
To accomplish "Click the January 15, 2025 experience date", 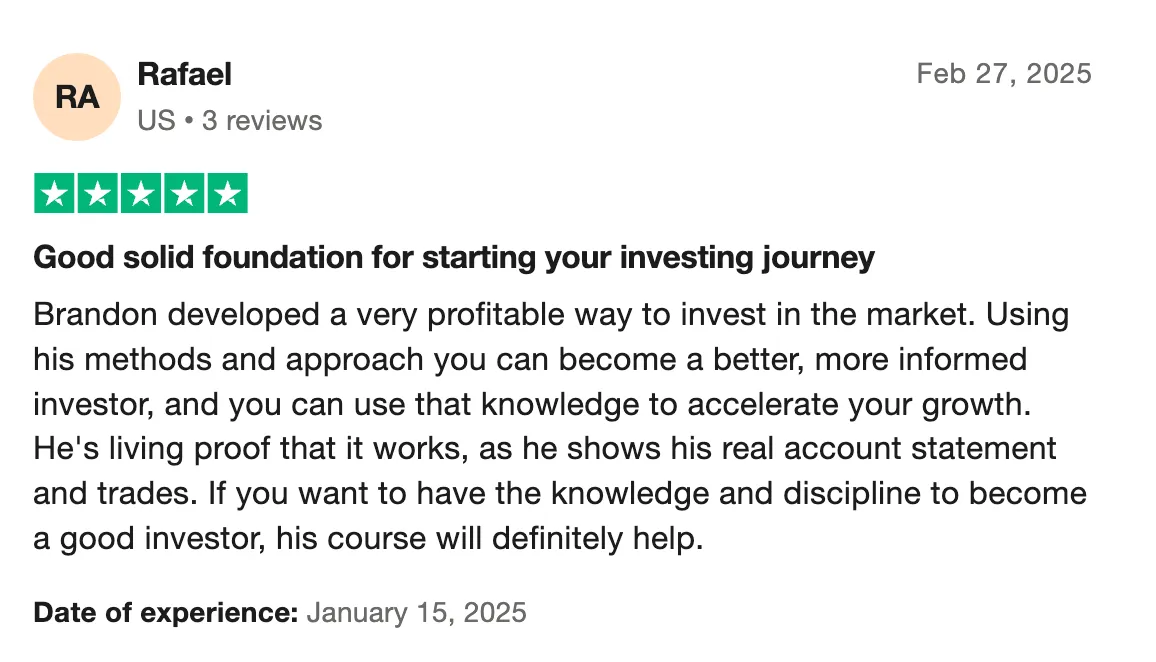I will [x=417, y=613].
